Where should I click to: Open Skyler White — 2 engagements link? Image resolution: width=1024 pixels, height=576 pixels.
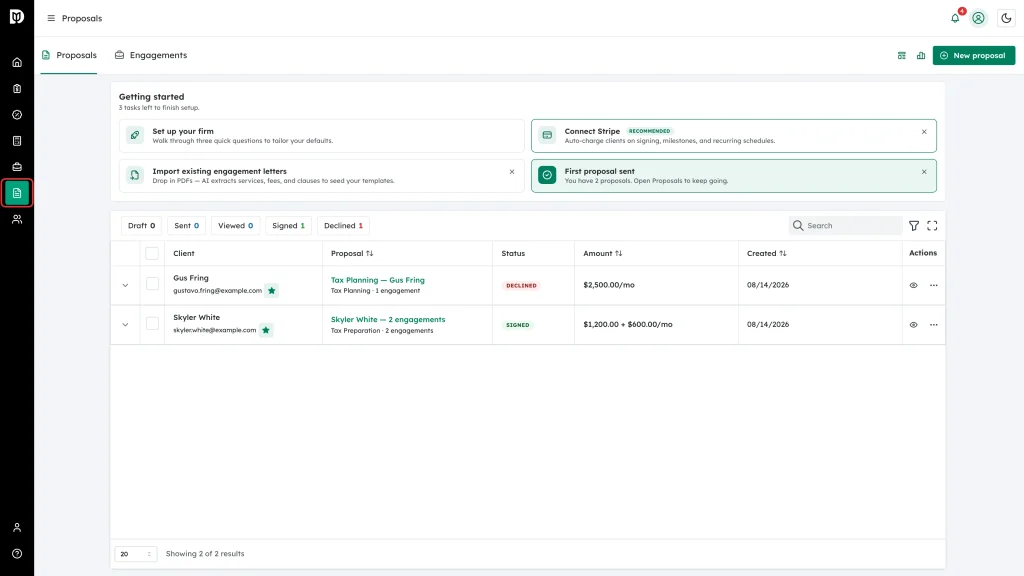point(388,319)
